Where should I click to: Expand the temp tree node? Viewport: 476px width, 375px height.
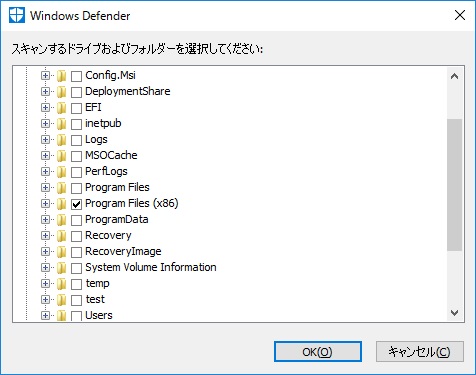click(x=45, y=283)
